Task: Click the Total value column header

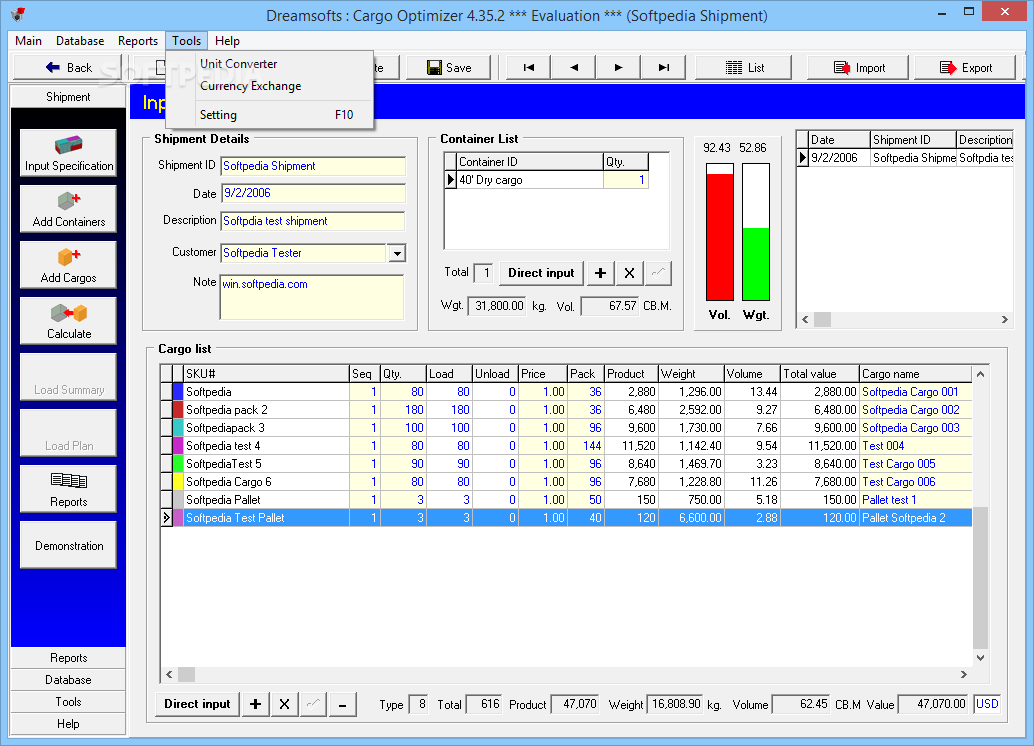Action: tap(820, 374)
